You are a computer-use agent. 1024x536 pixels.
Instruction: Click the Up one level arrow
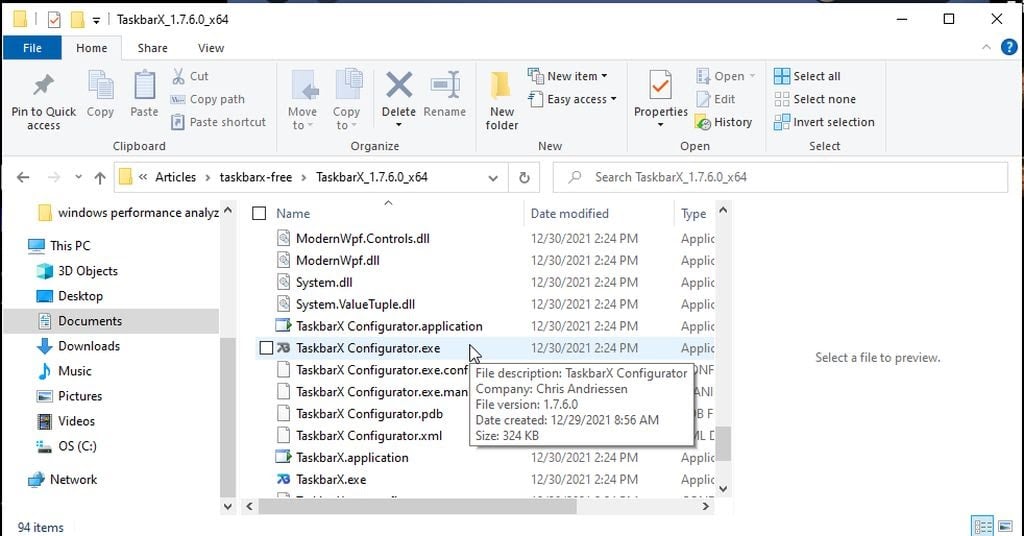coord(100,178)
